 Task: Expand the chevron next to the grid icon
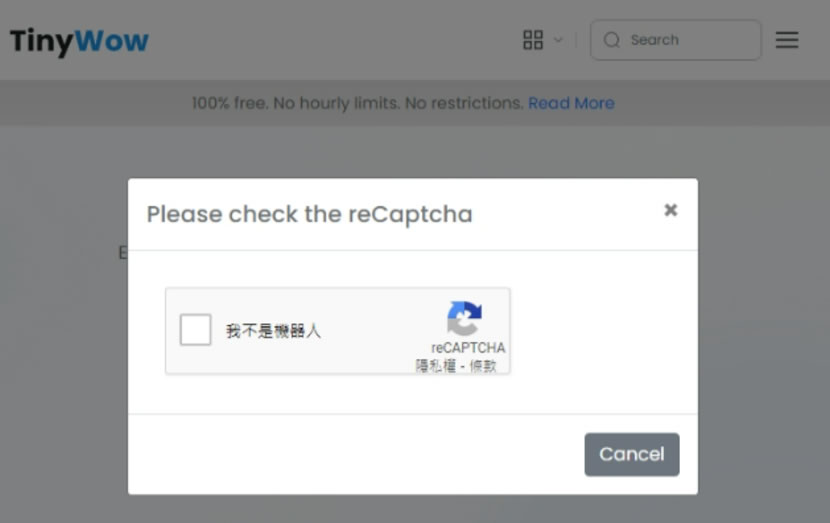558,40
